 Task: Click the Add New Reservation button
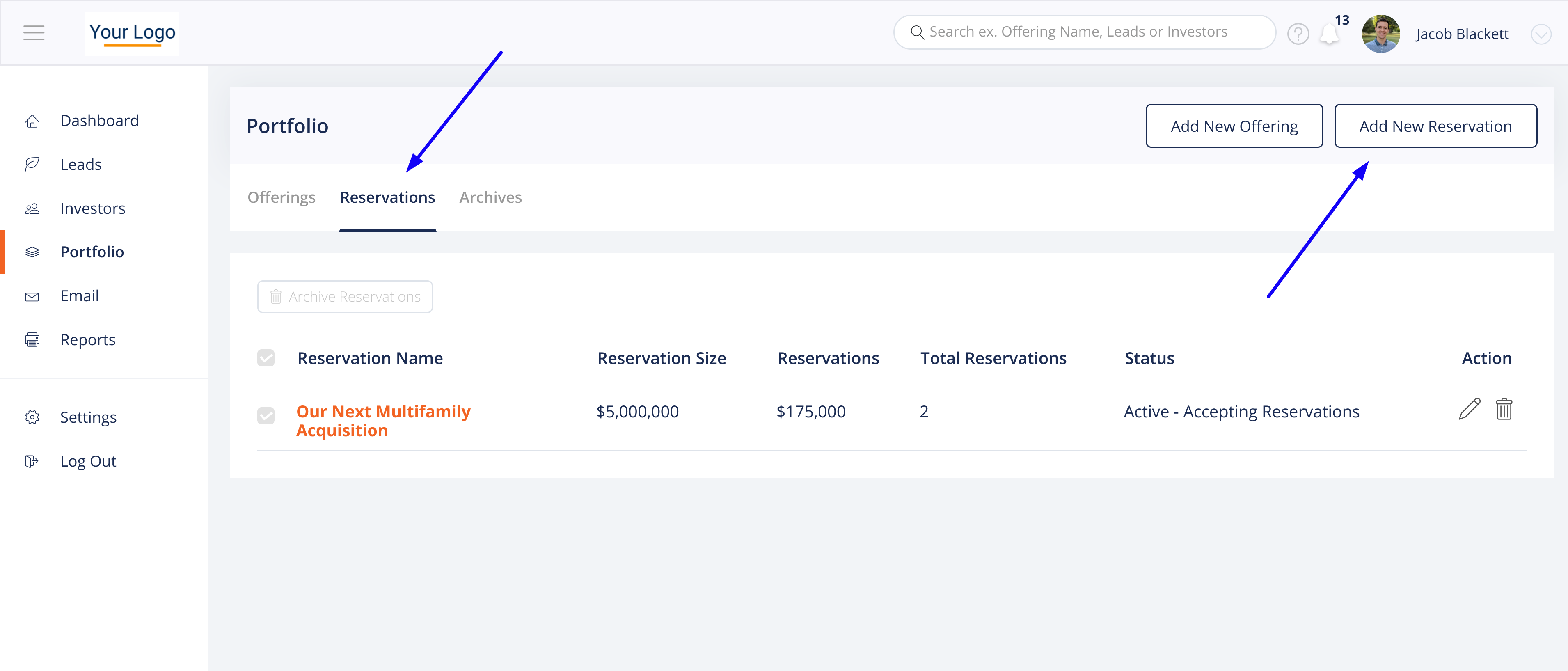1435,126
